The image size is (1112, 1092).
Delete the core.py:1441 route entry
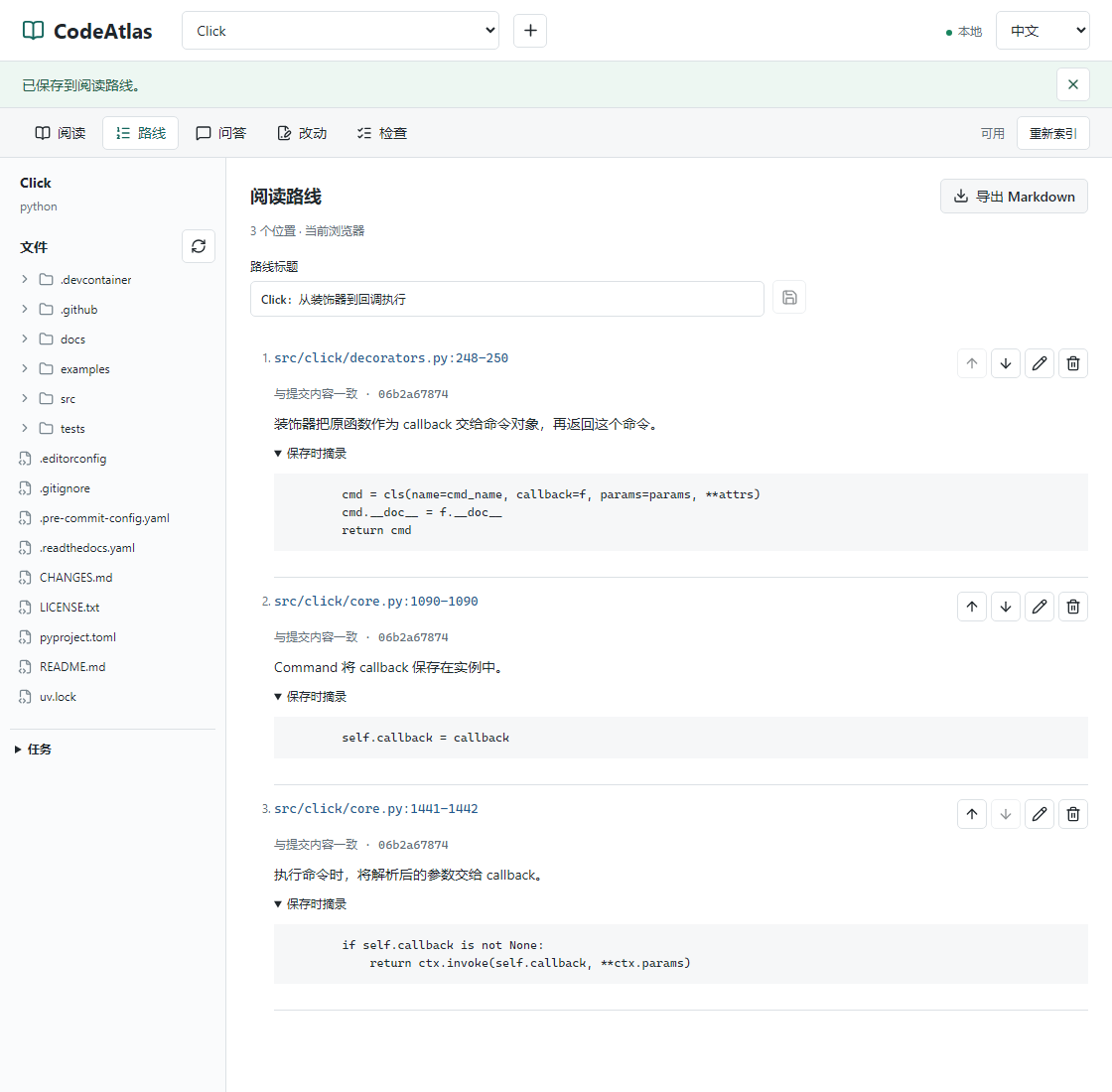point(1073,814)
